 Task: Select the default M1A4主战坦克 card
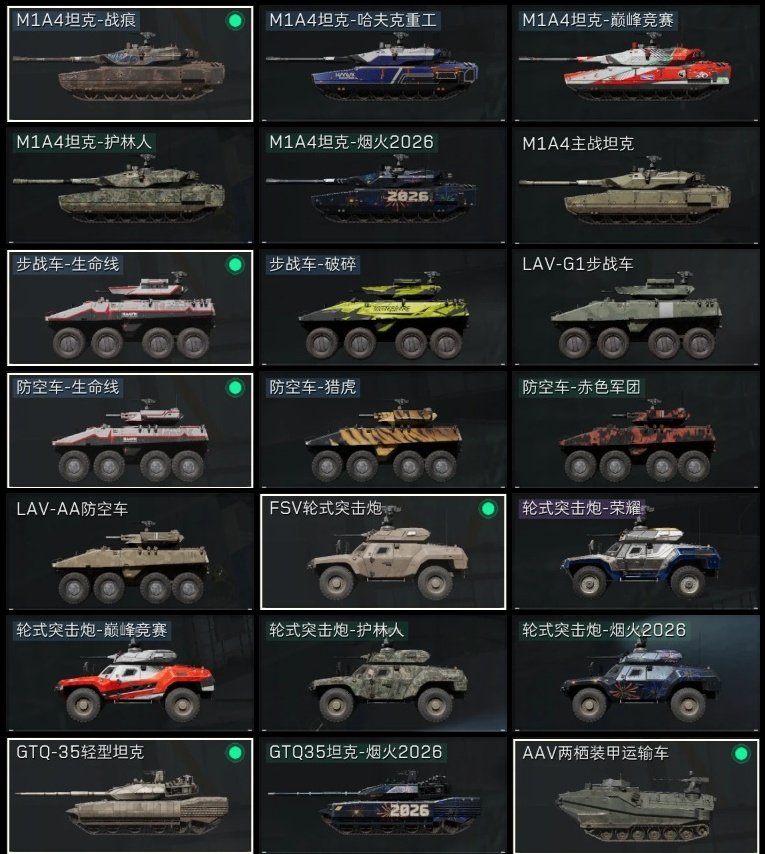(x=636, y=185)
